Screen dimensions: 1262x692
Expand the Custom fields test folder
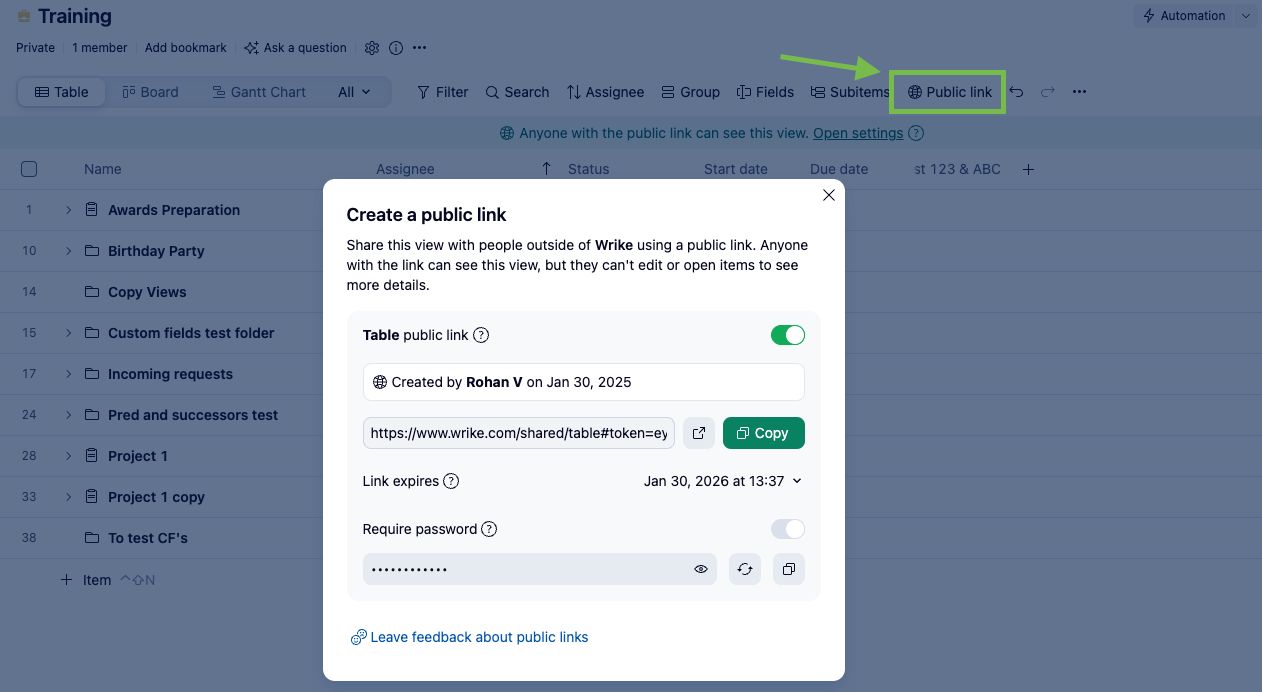click(69, 333)
